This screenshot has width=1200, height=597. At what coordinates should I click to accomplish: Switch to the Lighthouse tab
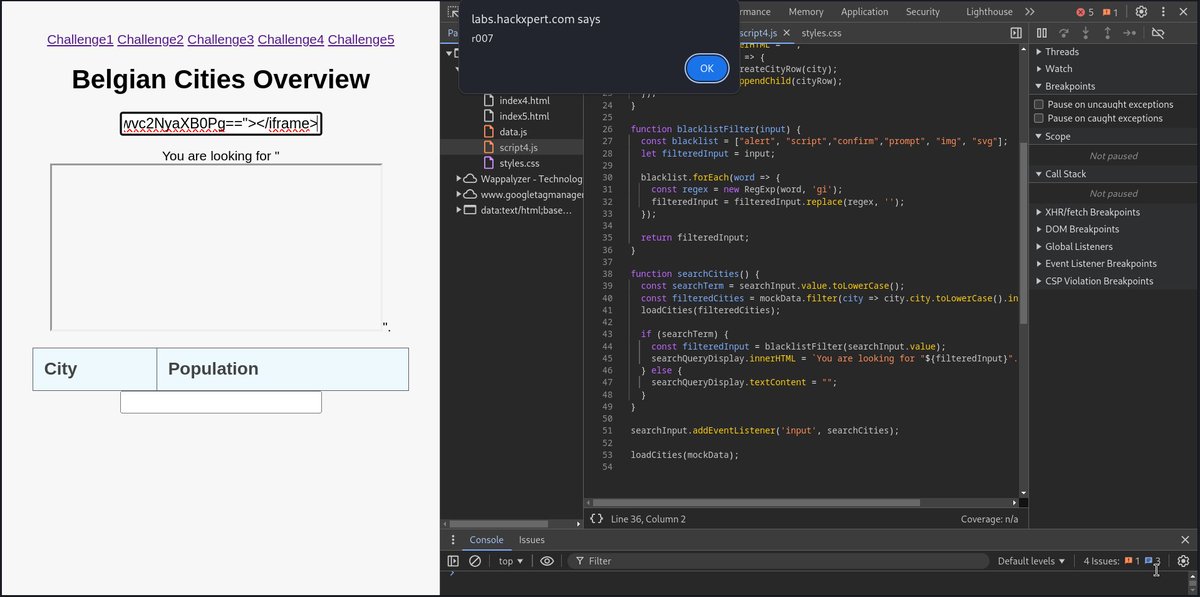(x=989, y=12)
